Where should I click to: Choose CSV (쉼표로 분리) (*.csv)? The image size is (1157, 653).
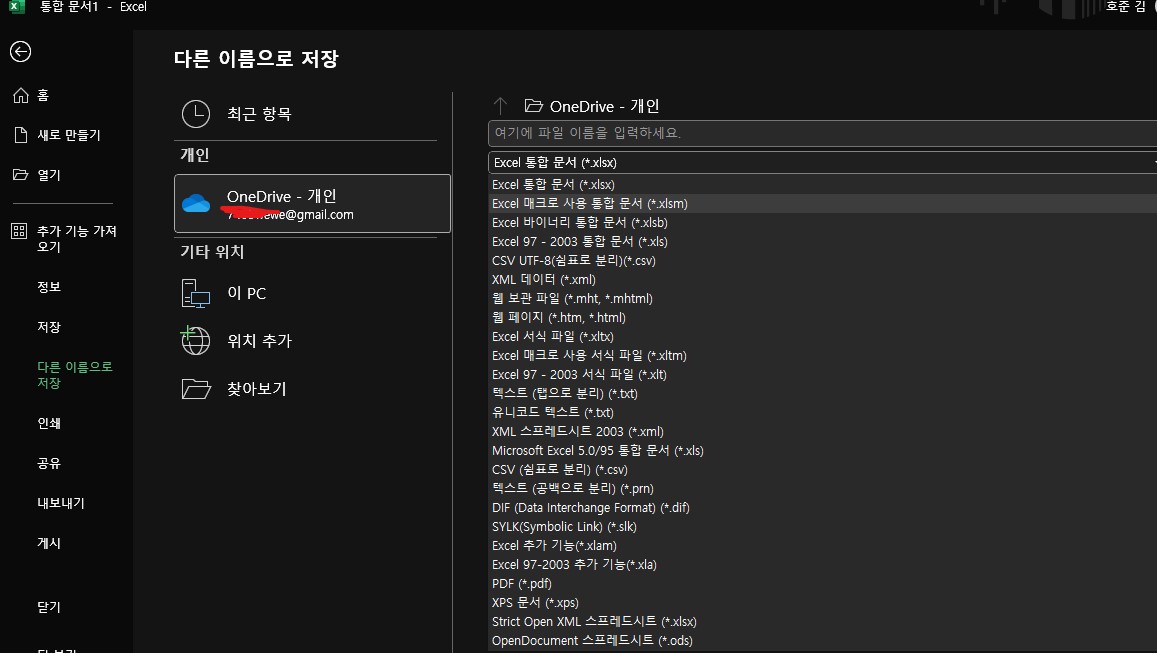pyautogui.click(x=822, y=470)
